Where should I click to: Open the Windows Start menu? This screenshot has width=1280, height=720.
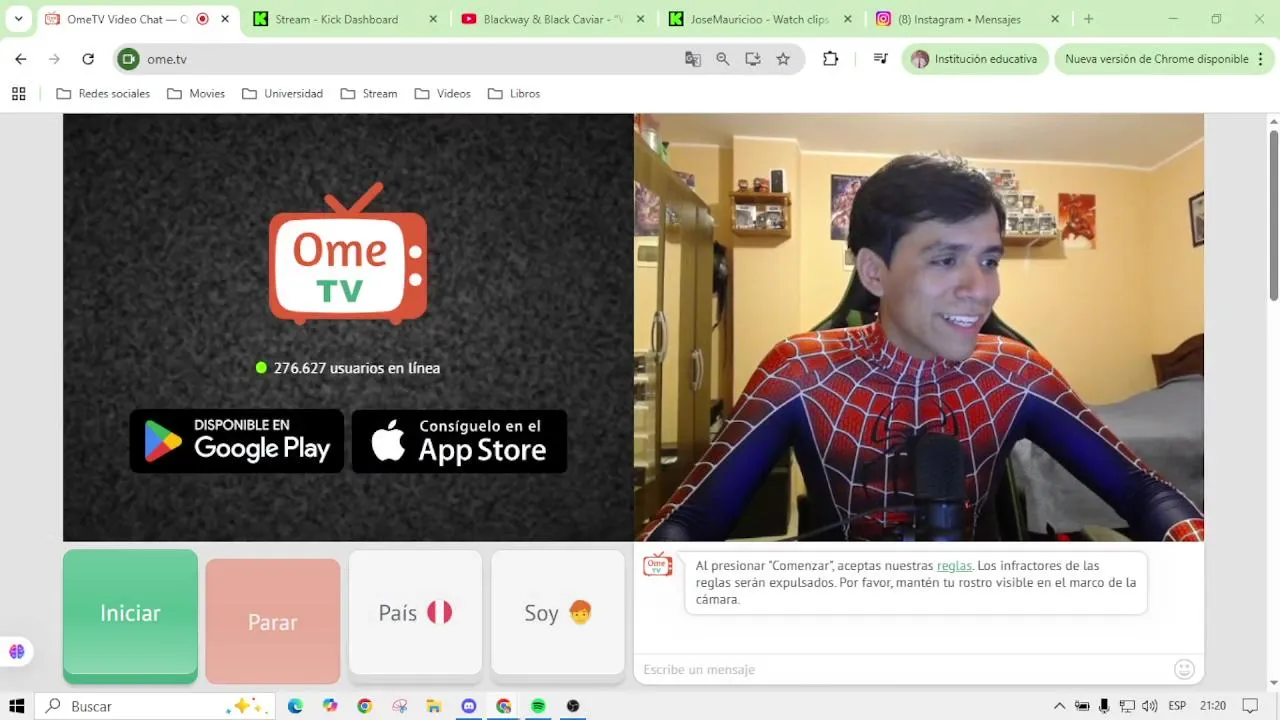16,706
